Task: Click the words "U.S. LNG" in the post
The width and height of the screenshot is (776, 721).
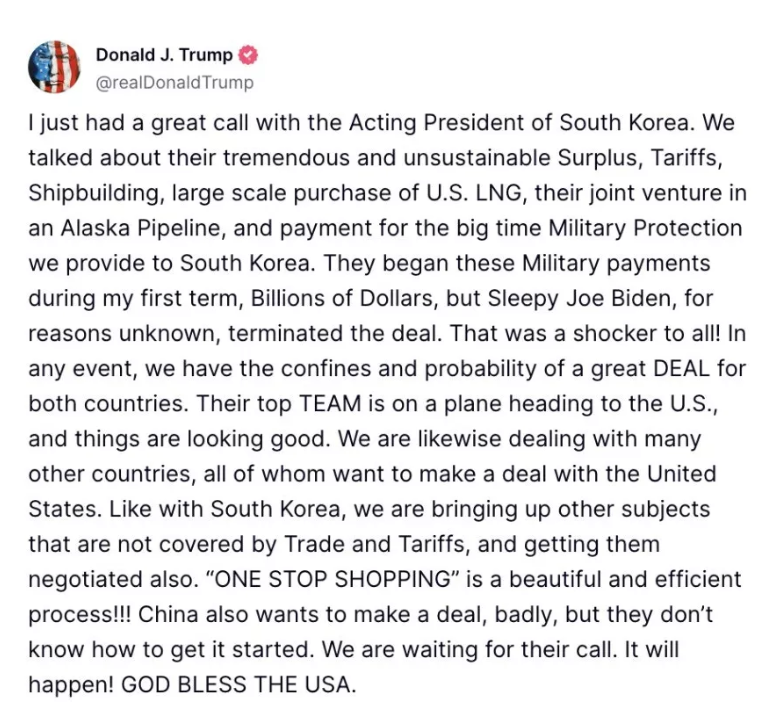Action: coord(434,193)
